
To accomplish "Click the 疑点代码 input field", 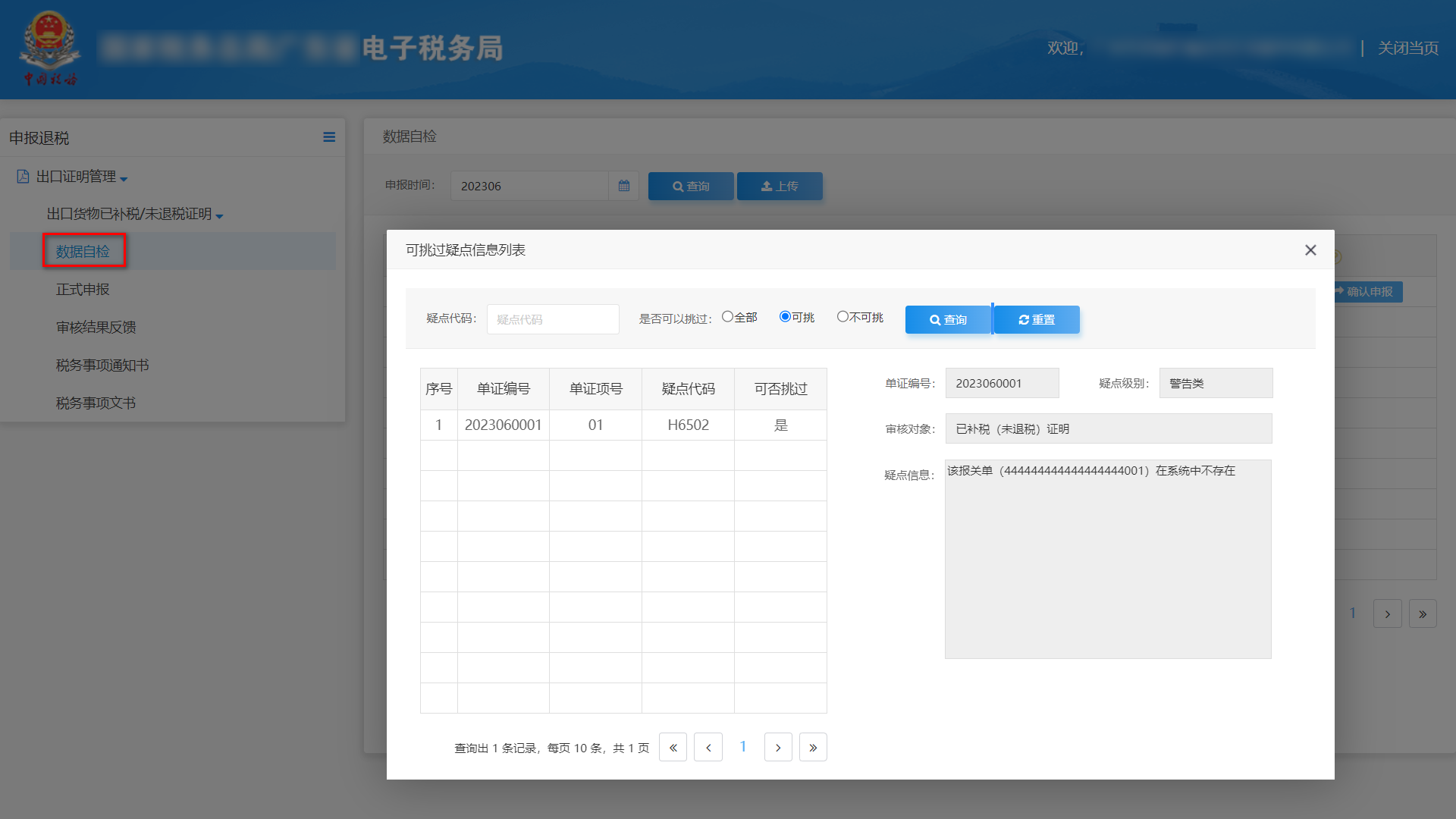I will point(553,319).
